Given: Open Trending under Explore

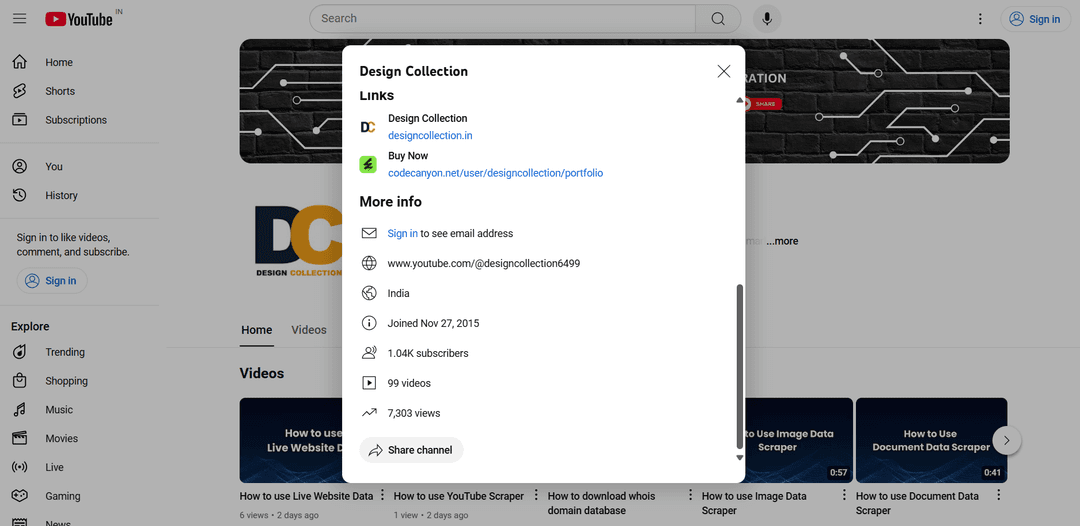Looking at the screenshot, I should pyautogui.click(x=80, y=352).
